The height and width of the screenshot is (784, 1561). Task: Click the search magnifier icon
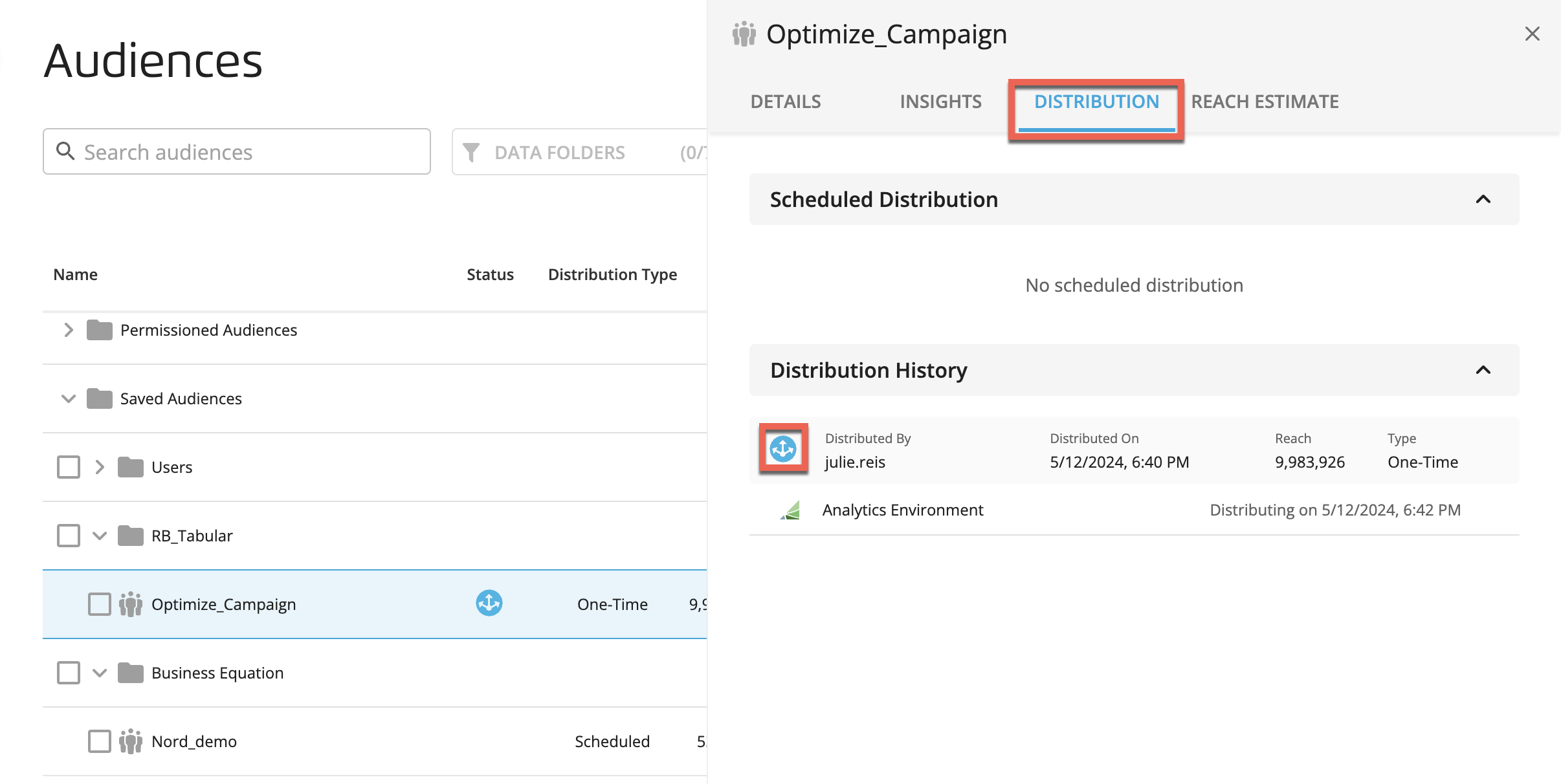65,151
